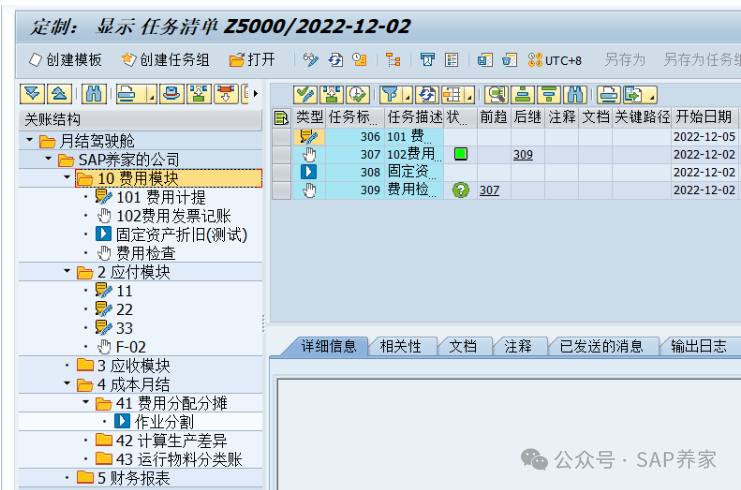Screen dimensions: 741x490
Task: Select tree item 固定资产折旧(测试)
Action: [x=180, y=234]
